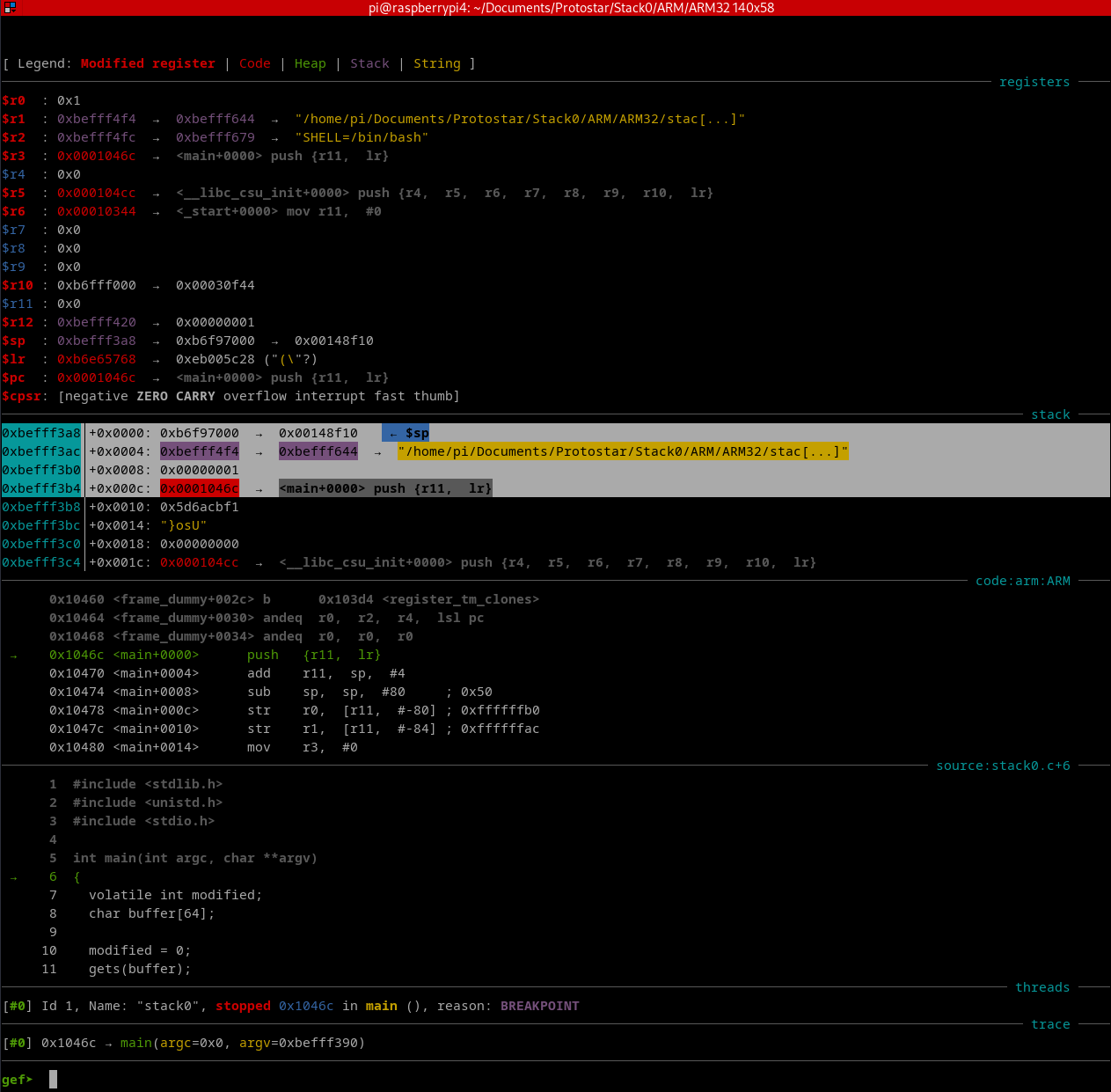Click the gef prompt input cursor
The height and width of the screenshot is (1092, 1111).
[x=53, y=1079]
